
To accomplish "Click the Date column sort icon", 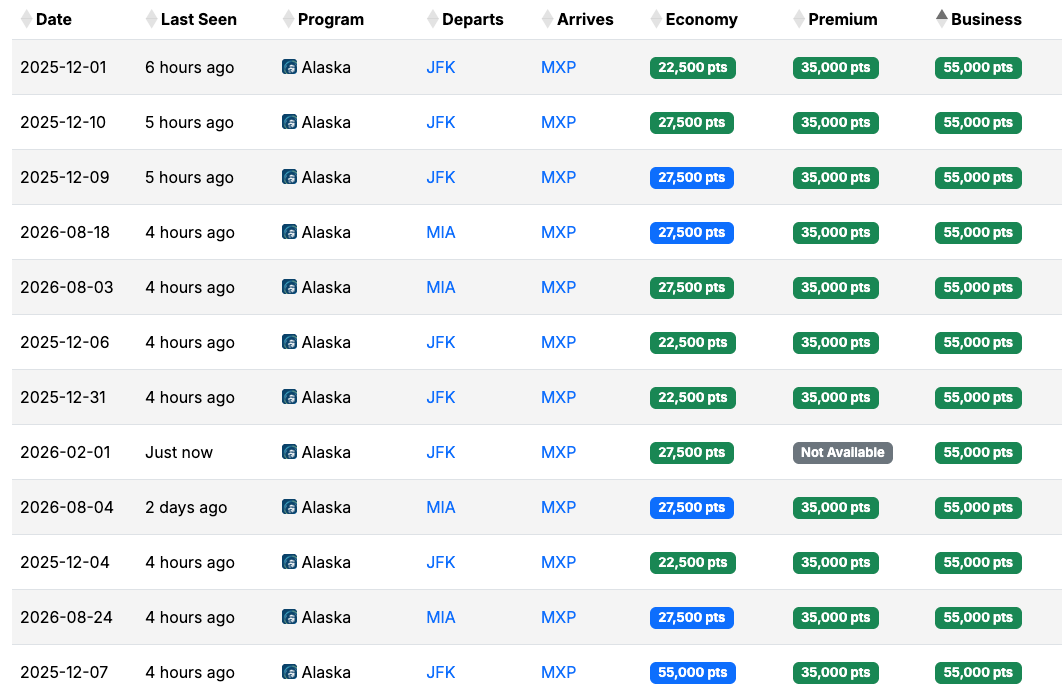I will [x=27, y=19].
